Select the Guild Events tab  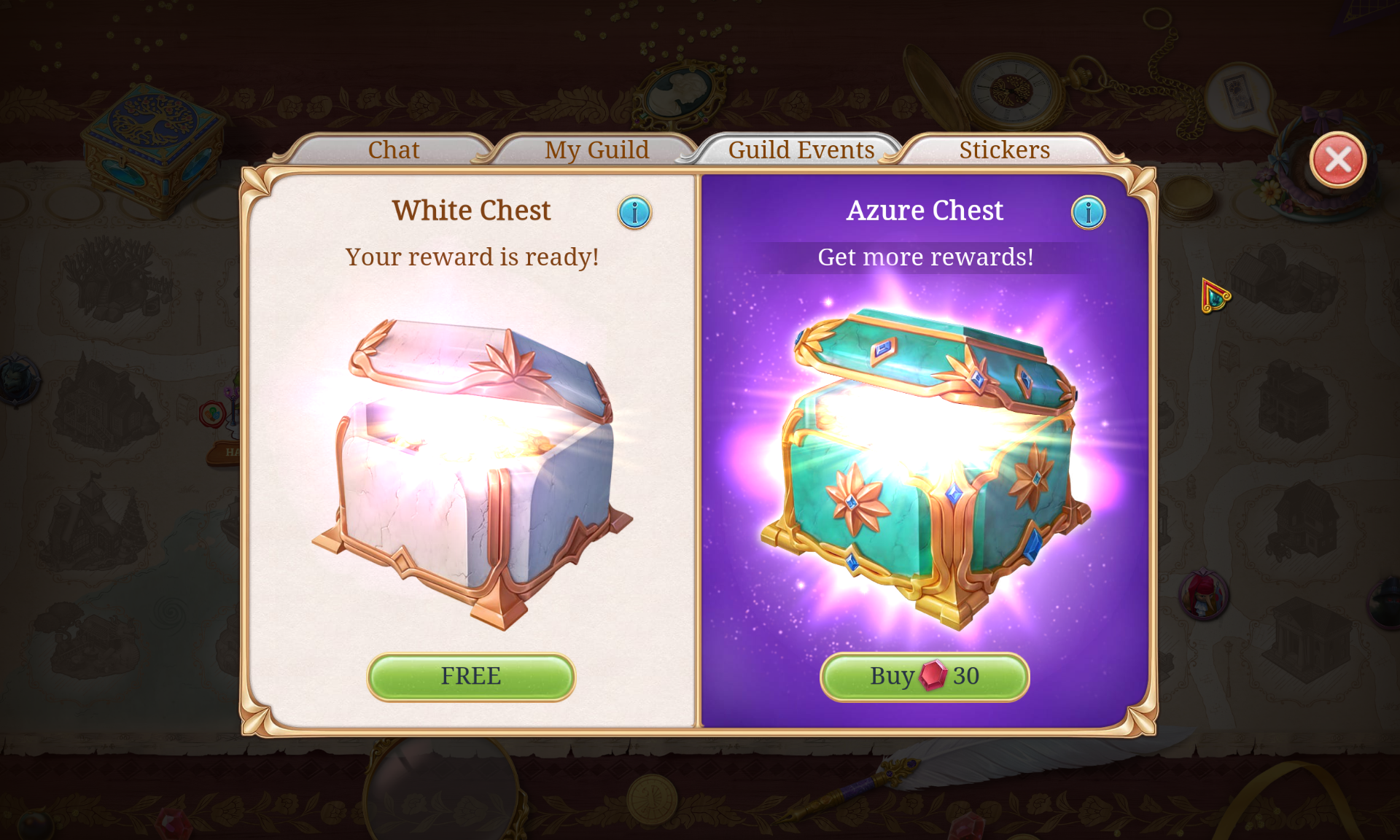(x=801, y=150)
